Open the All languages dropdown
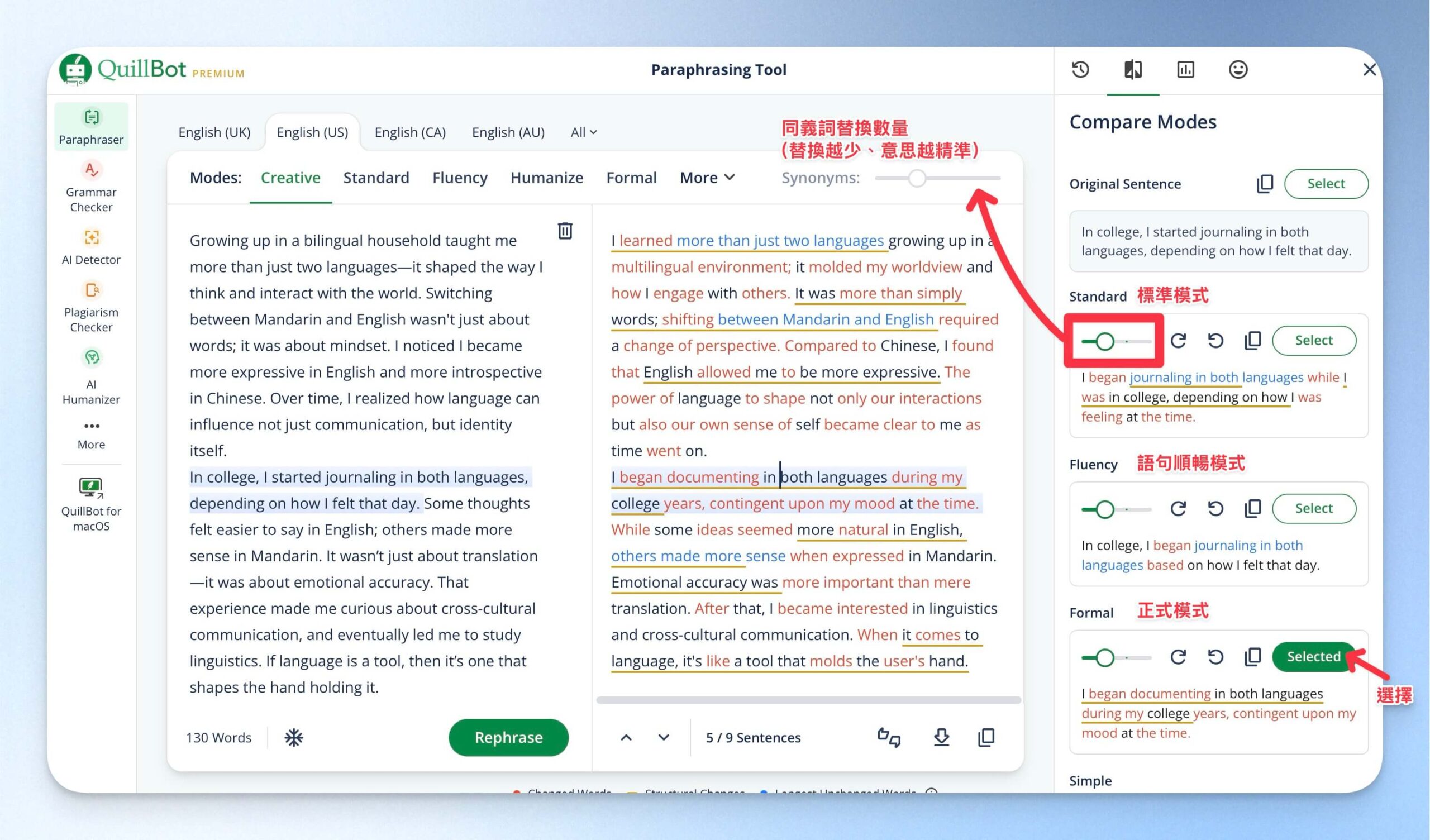This screenshot has height=840, width=1430. [583, 132]
